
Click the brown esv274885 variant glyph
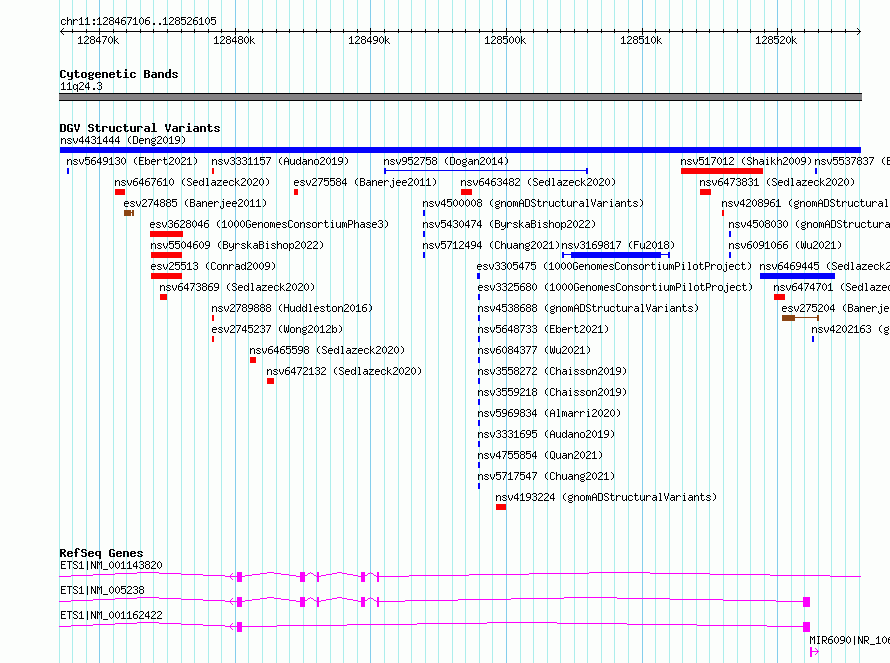click(129, 213)
